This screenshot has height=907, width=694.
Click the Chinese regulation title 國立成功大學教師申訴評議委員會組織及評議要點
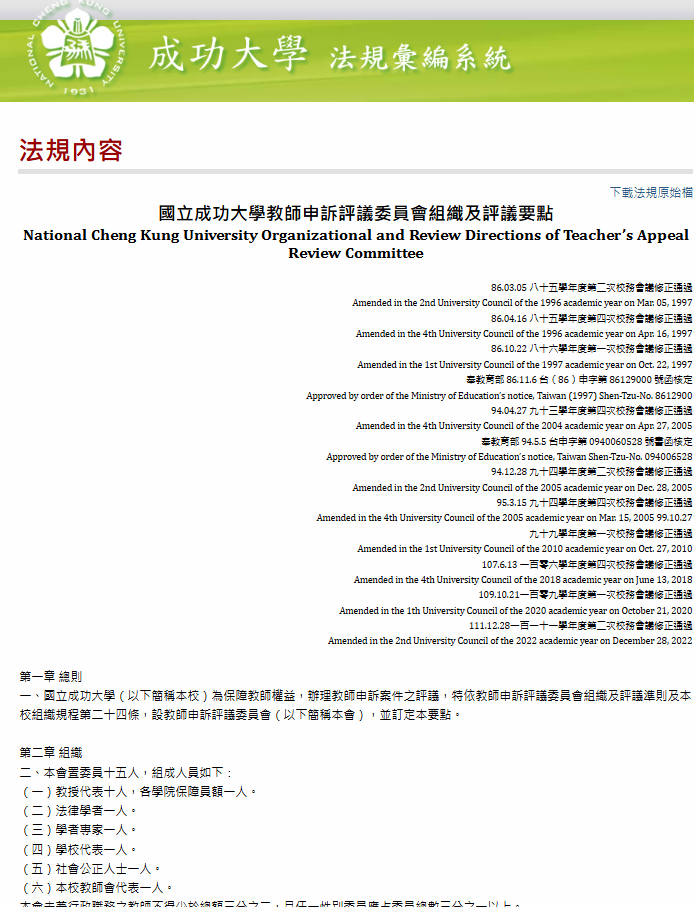coord(356,214)
